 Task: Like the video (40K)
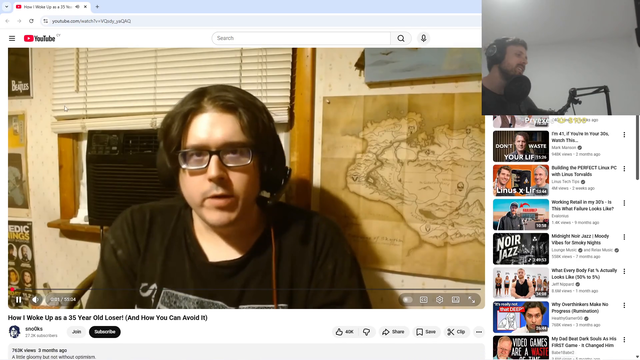[x=344, y=332]
